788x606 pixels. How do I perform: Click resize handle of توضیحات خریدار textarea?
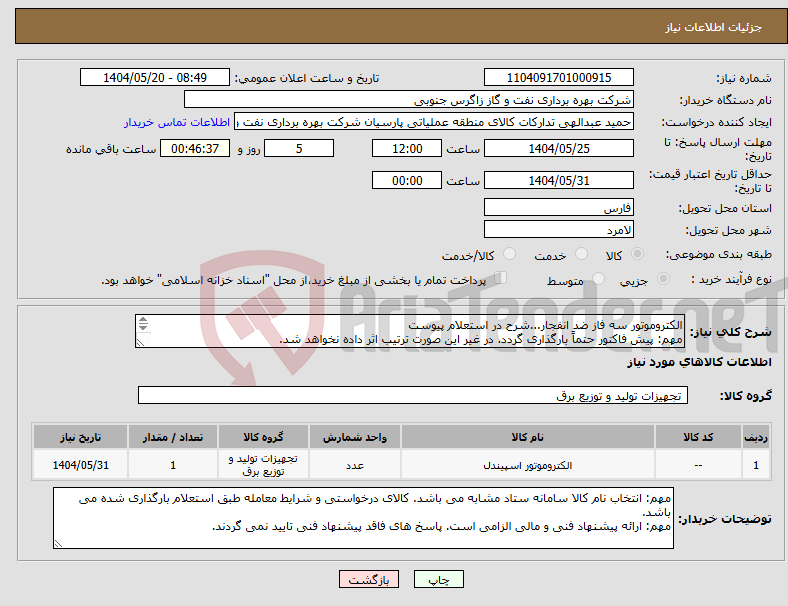pos(58,543)
